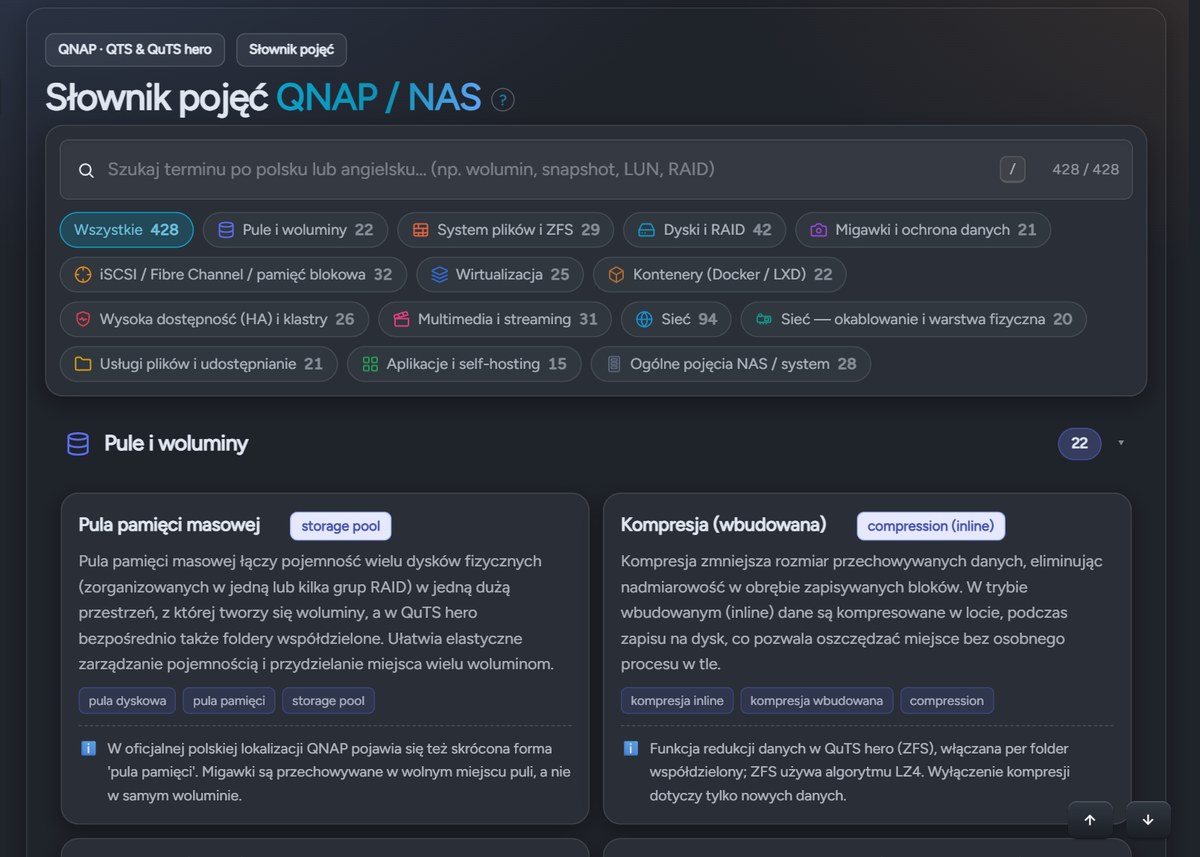Filter by Pule i woluminy 22
This screenshot has height=857, width=1200.
(x=295, y=230)
